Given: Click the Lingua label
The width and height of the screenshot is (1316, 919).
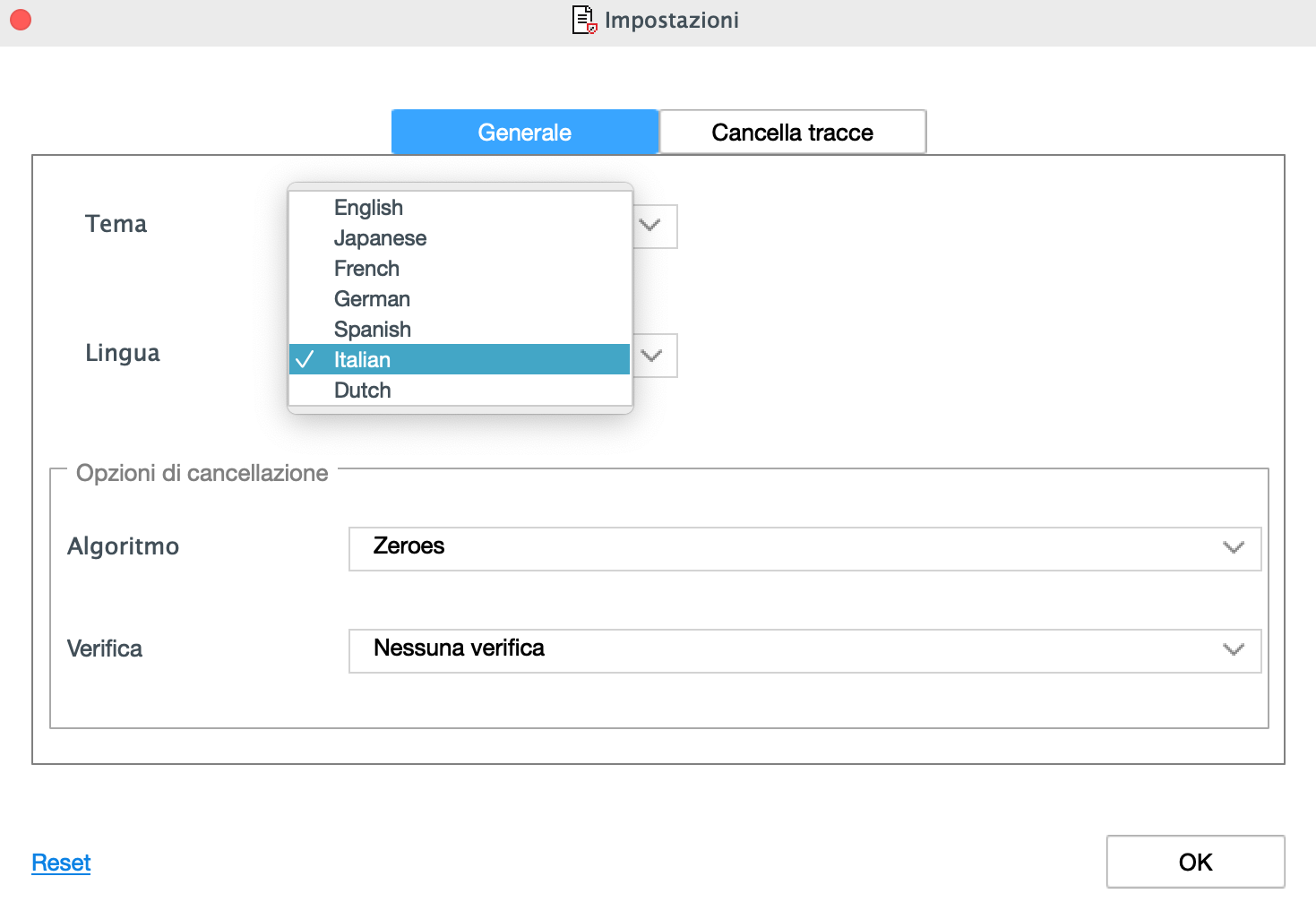Looking at the screenshot, I should (123, 353).
